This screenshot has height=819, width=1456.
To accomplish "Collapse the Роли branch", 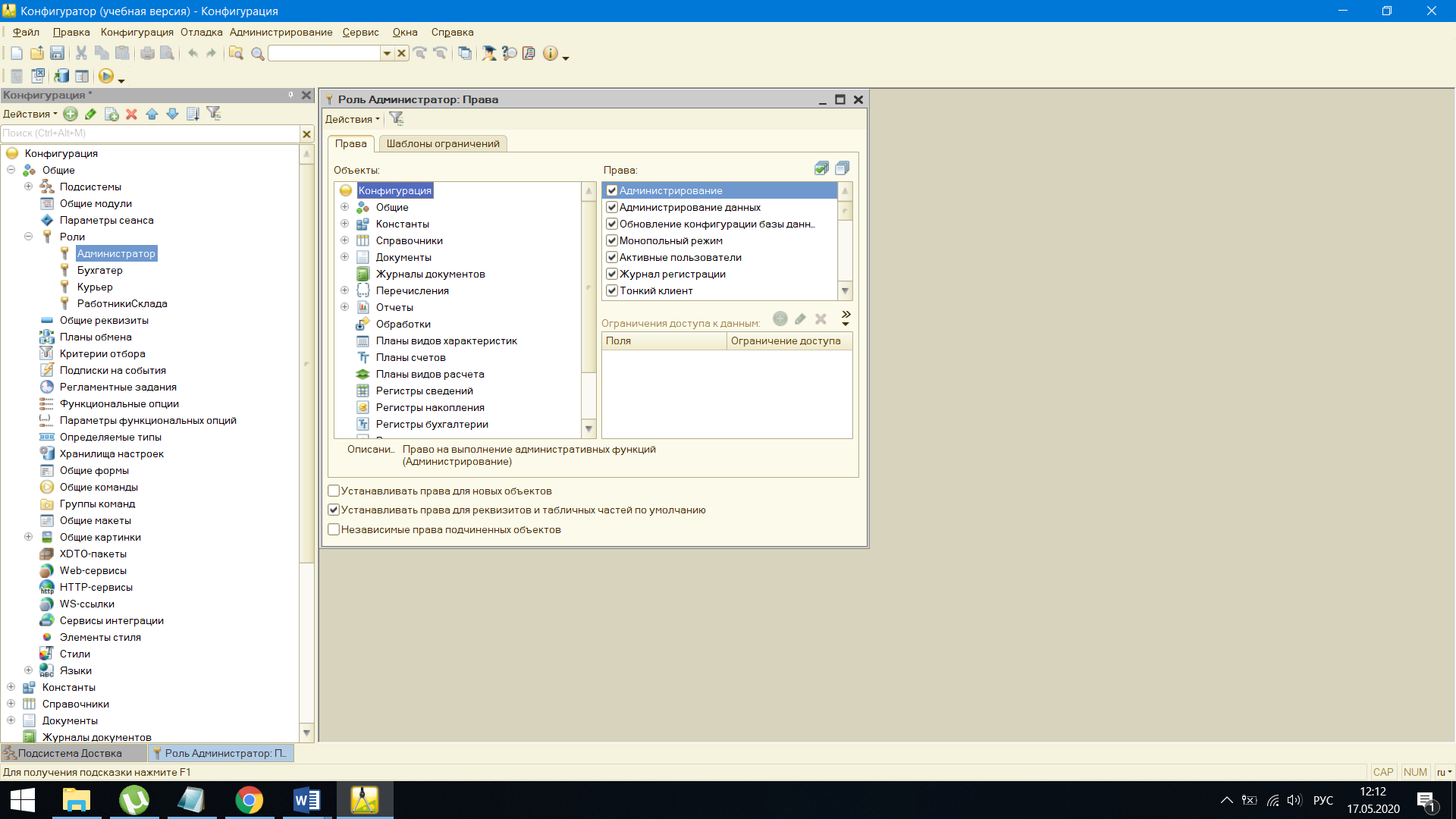I will pyautogui.click(x=28, y=237).
